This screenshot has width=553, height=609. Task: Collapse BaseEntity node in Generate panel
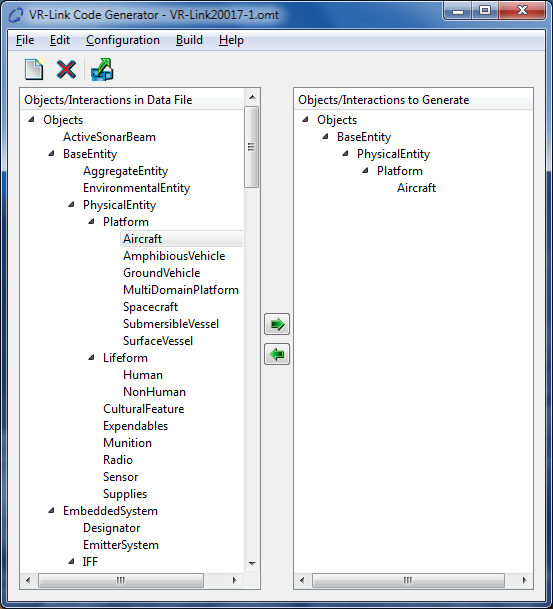point(326,137)
